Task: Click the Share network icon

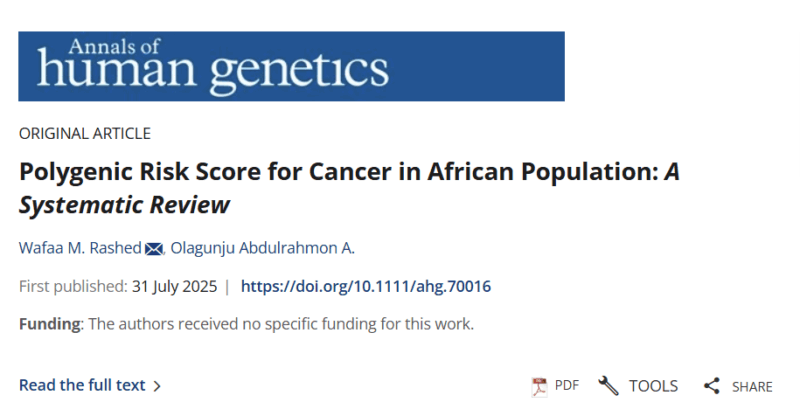Action: [x=712, y=386]
